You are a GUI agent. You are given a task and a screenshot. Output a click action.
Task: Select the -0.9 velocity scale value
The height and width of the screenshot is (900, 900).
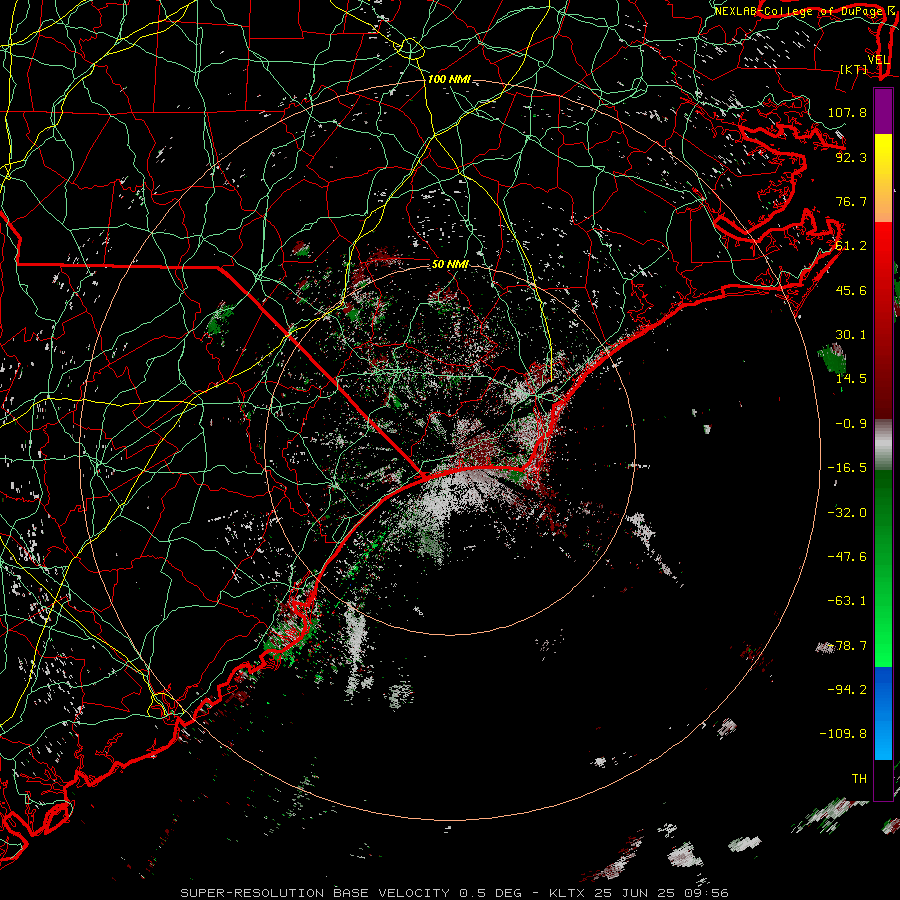851,424
